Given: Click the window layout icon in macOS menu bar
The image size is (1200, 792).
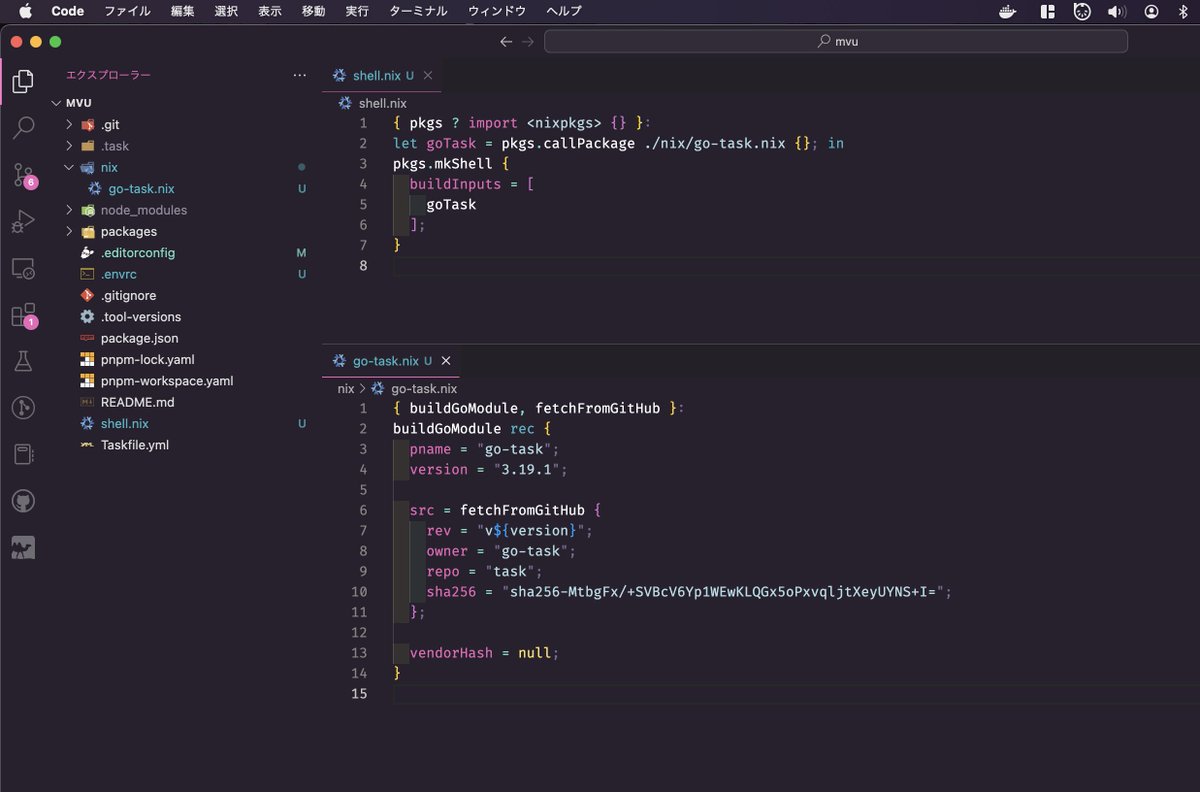Looking at the screenshot, I should point(1048,11).
